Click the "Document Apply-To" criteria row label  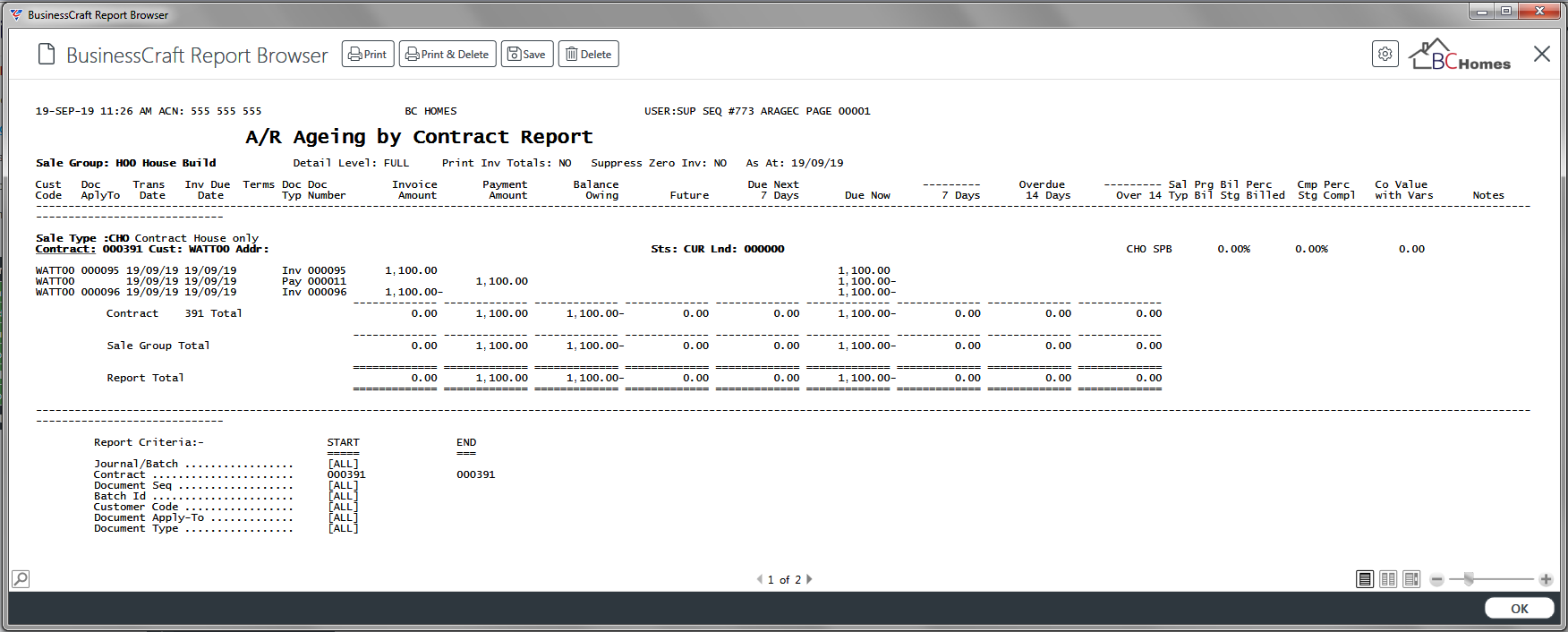tap(149, 517)
